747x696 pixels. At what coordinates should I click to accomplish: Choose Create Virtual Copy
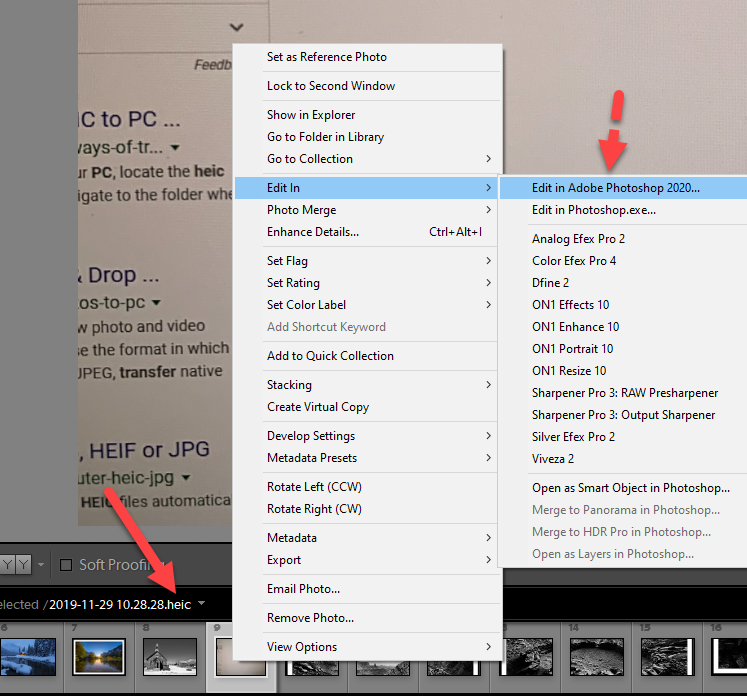[366, 406]
